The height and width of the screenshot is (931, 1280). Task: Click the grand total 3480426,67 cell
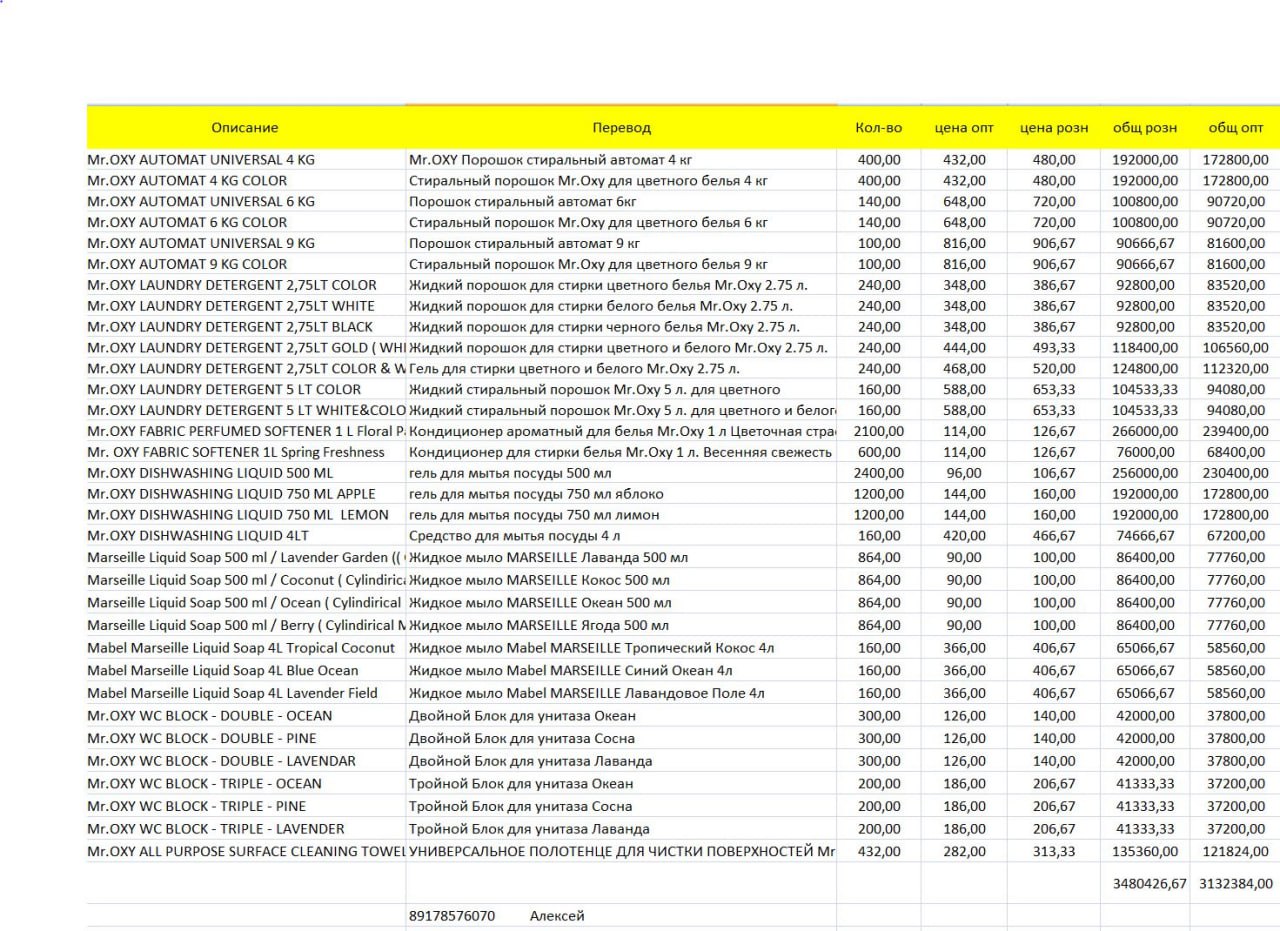point(1149,884)
